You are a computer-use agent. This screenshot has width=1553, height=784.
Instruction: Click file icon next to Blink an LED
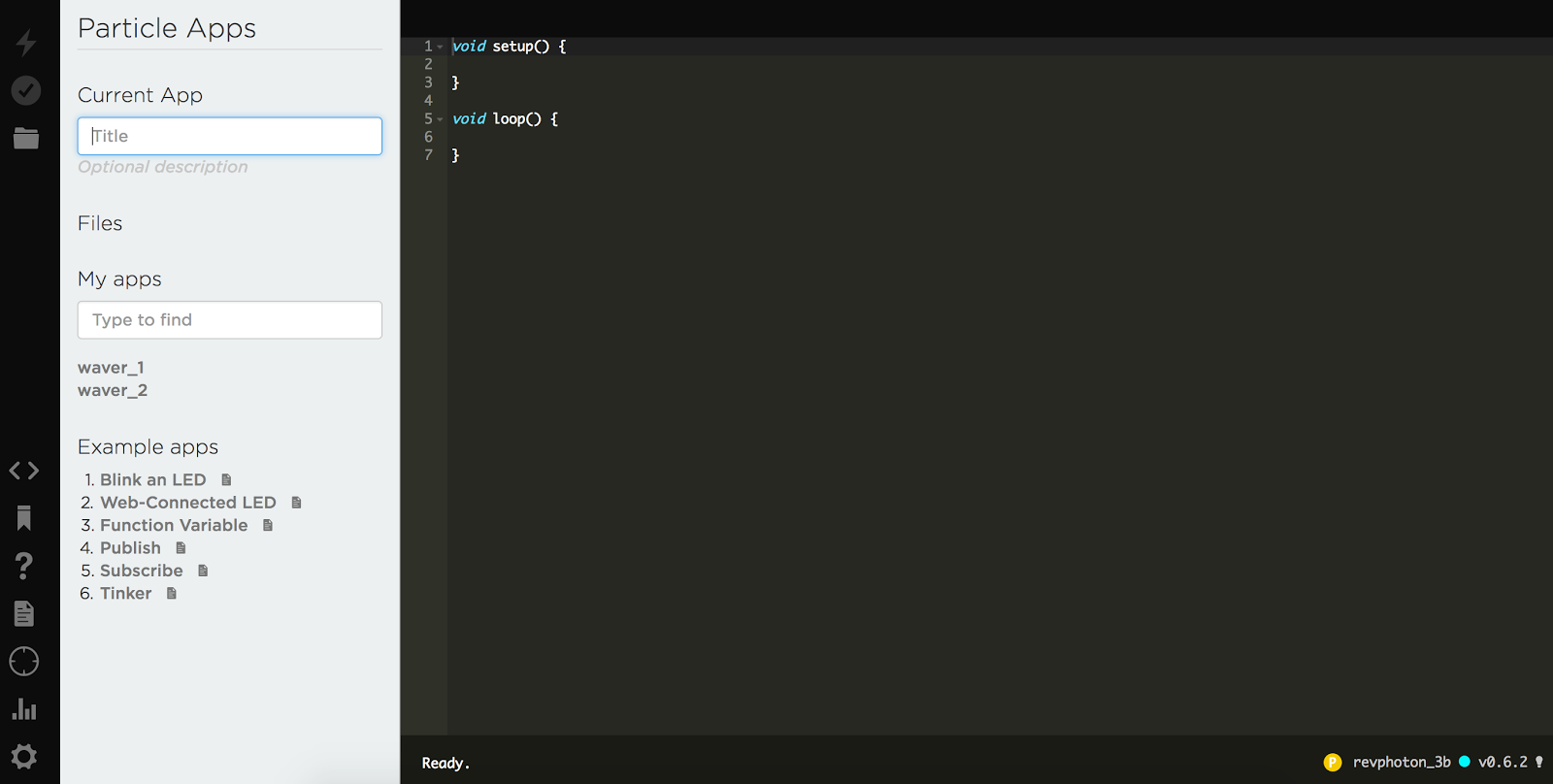pyautogui.click(x=226, y=479)
